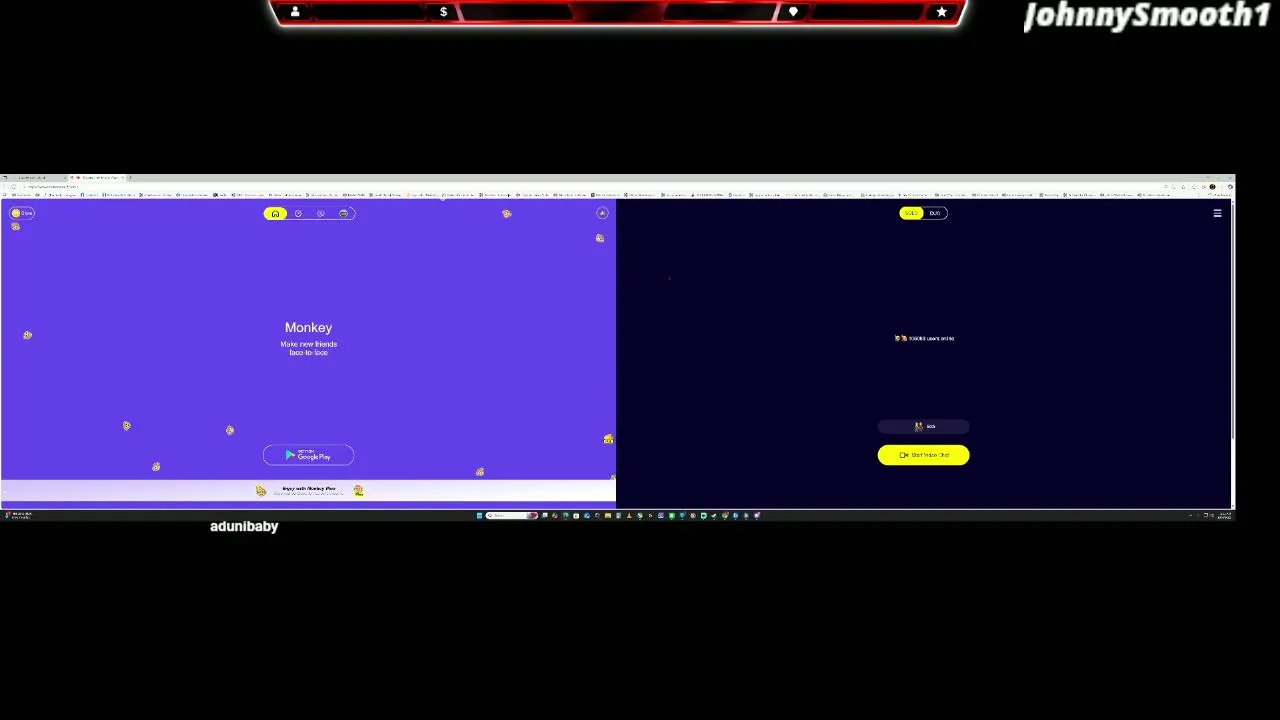
Task: Click the dollar sign icon in the overlay bar
Action: [x=443, y=12]
